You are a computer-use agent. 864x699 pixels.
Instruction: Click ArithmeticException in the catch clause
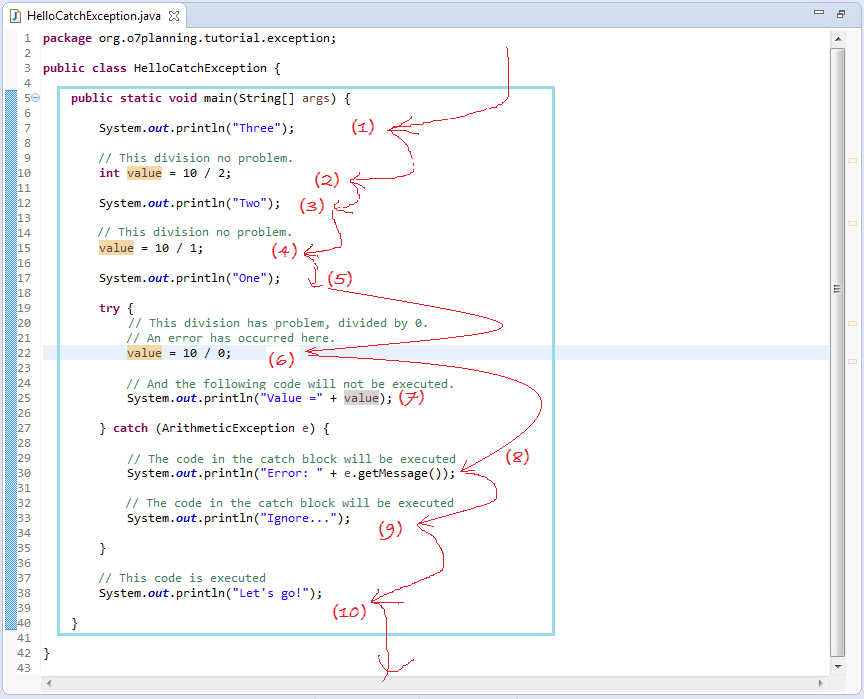228,428
